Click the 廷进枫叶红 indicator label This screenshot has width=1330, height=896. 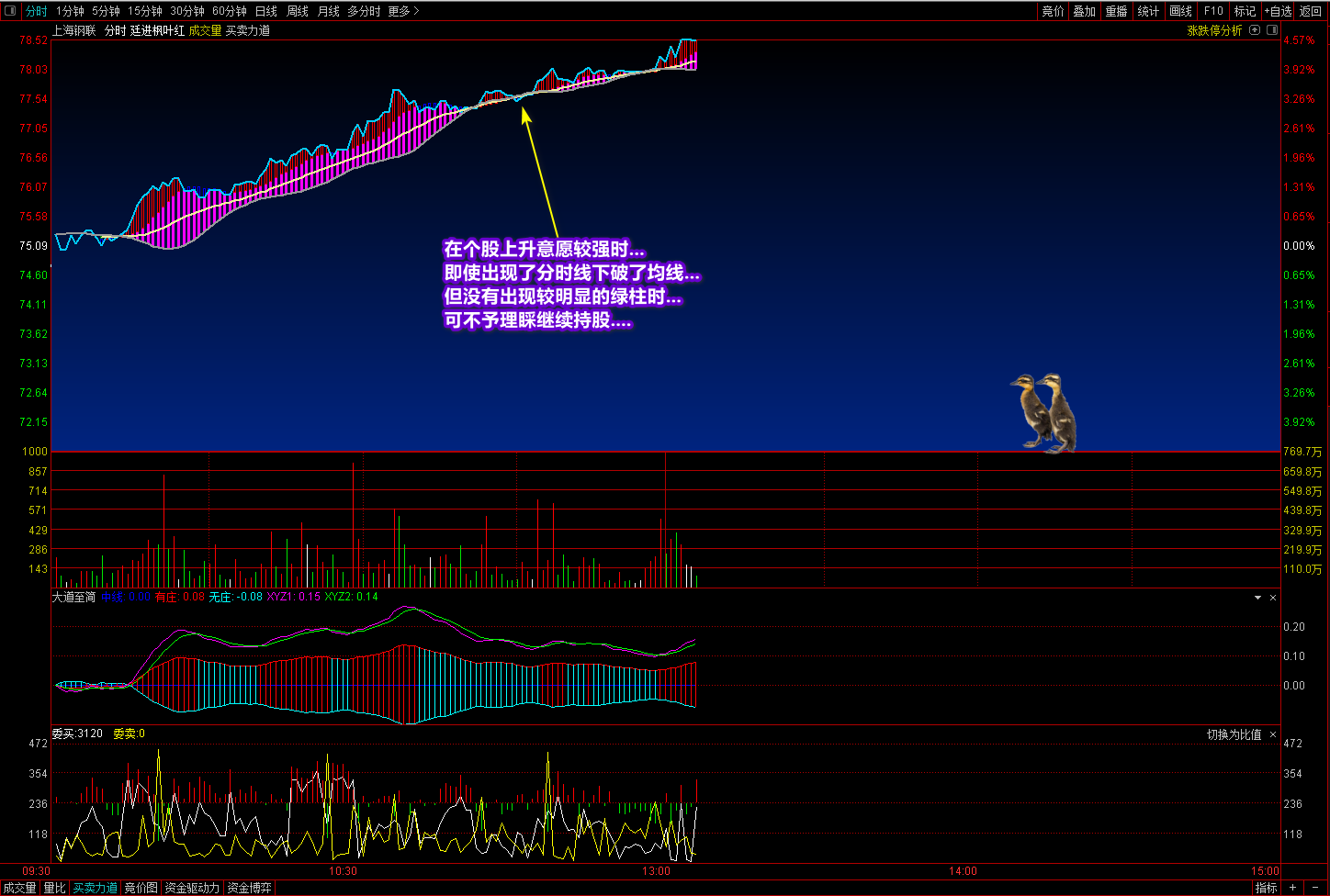coord(158,30)
